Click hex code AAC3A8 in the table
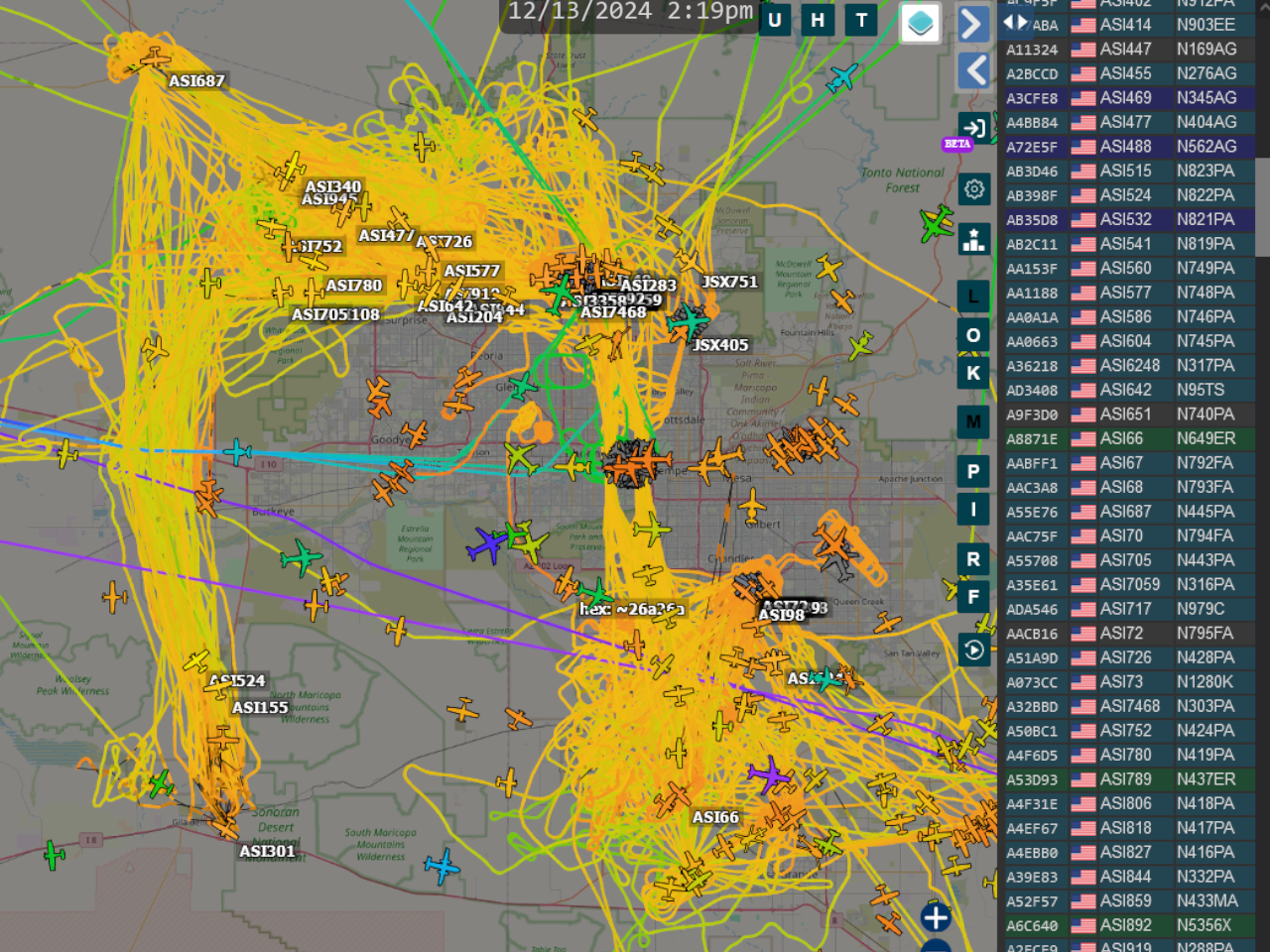This screenshot has width=1270, height=952. 1032,488
